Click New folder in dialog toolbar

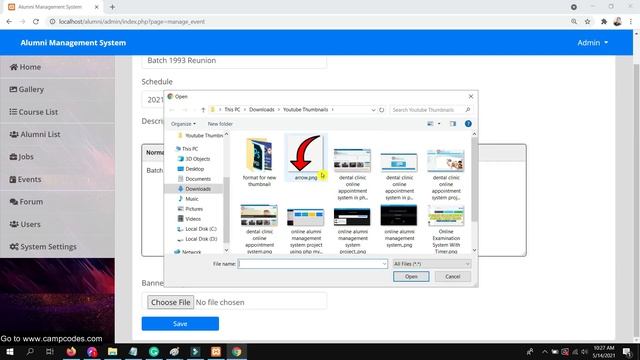(x=220, y=124)
